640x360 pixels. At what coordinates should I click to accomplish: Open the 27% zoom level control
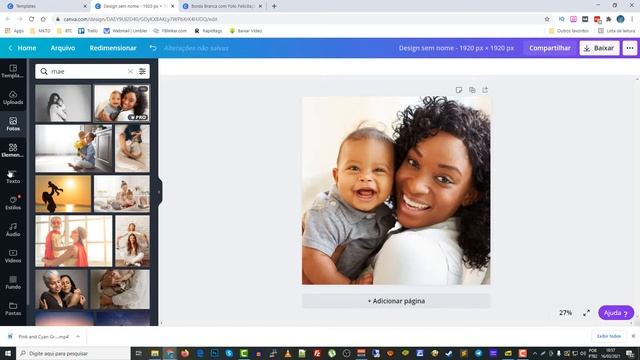pyautogui.click(x=565, y=313)
